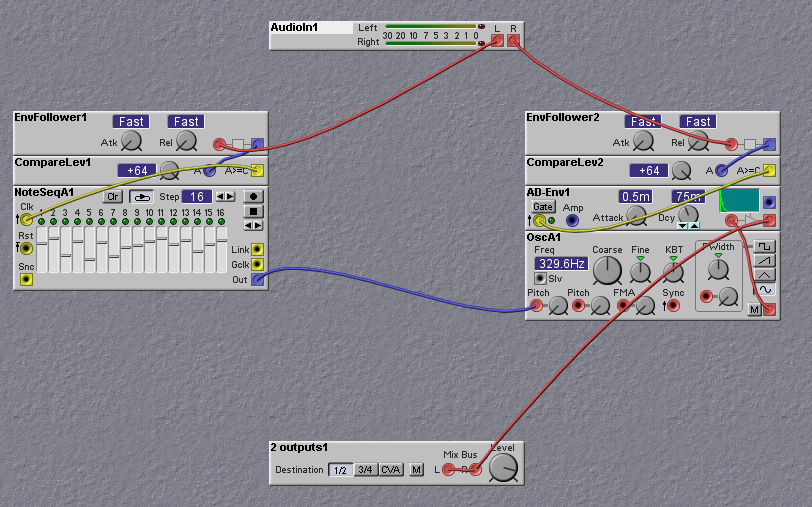This screenshot has height=507, width=812.
Task: Click the 329.6Hz frequency display
Action: point(561,264)
